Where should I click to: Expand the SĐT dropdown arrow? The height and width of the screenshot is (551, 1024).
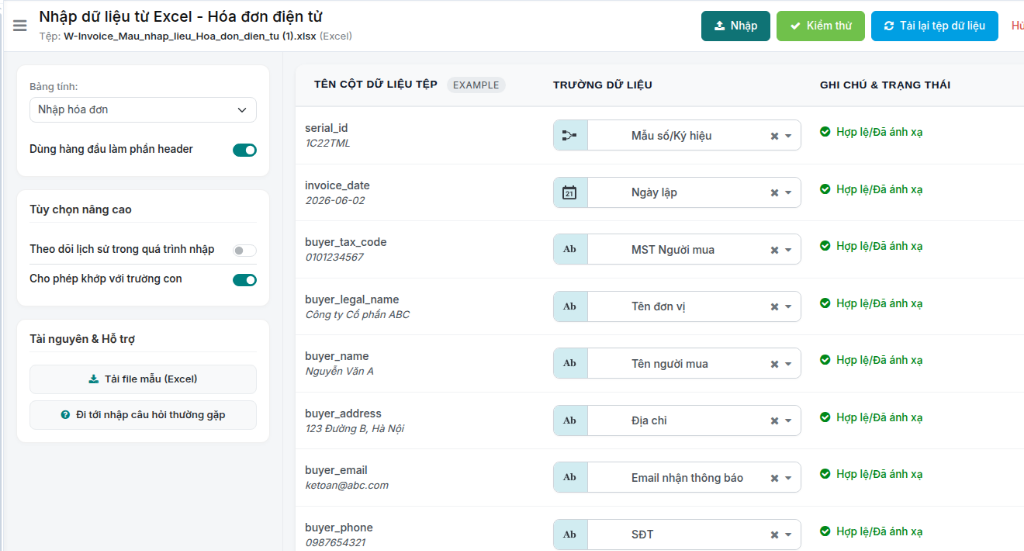pos(788,535)
